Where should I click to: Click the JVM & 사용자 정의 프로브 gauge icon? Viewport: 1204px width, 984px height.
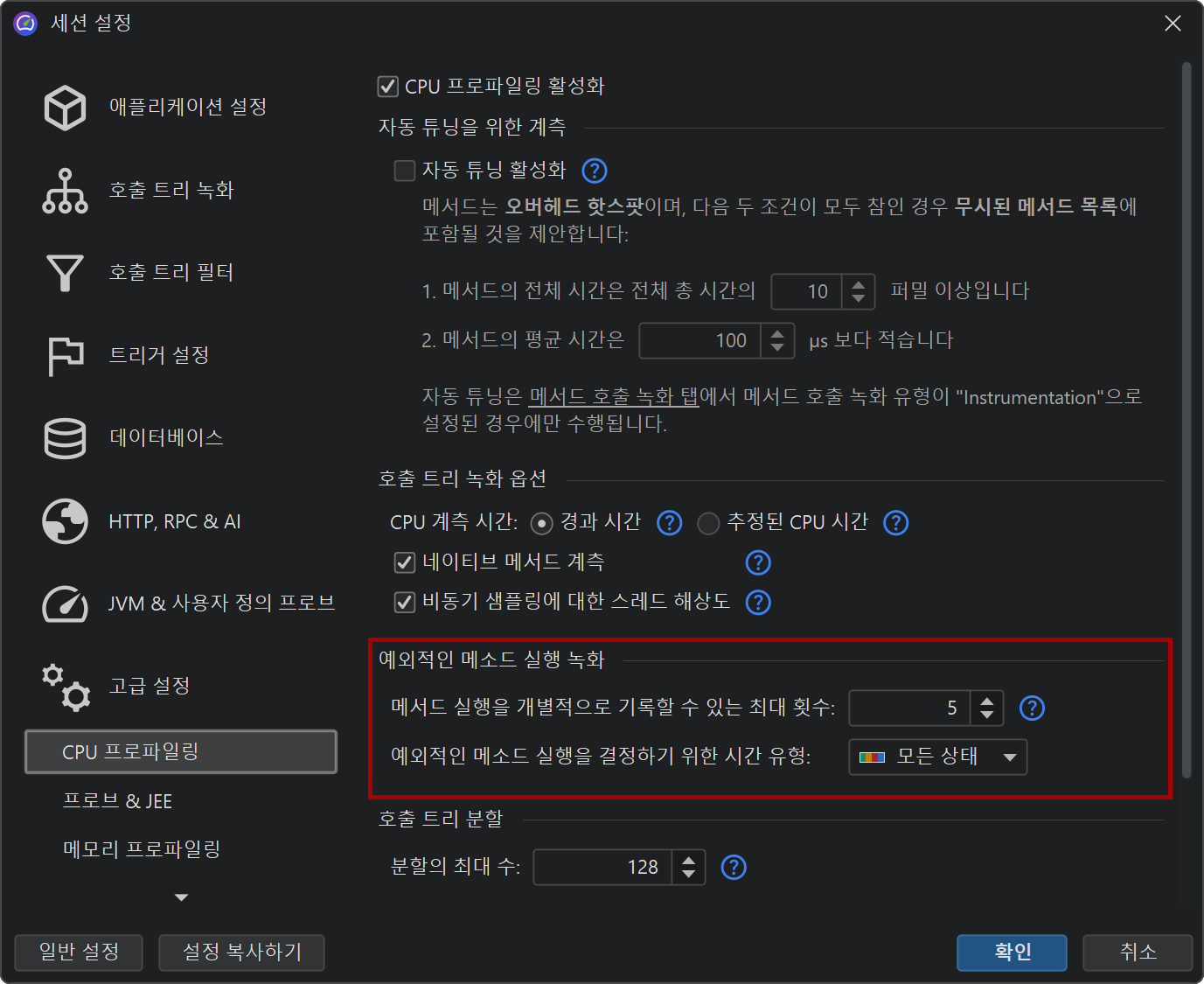(65, 604)
